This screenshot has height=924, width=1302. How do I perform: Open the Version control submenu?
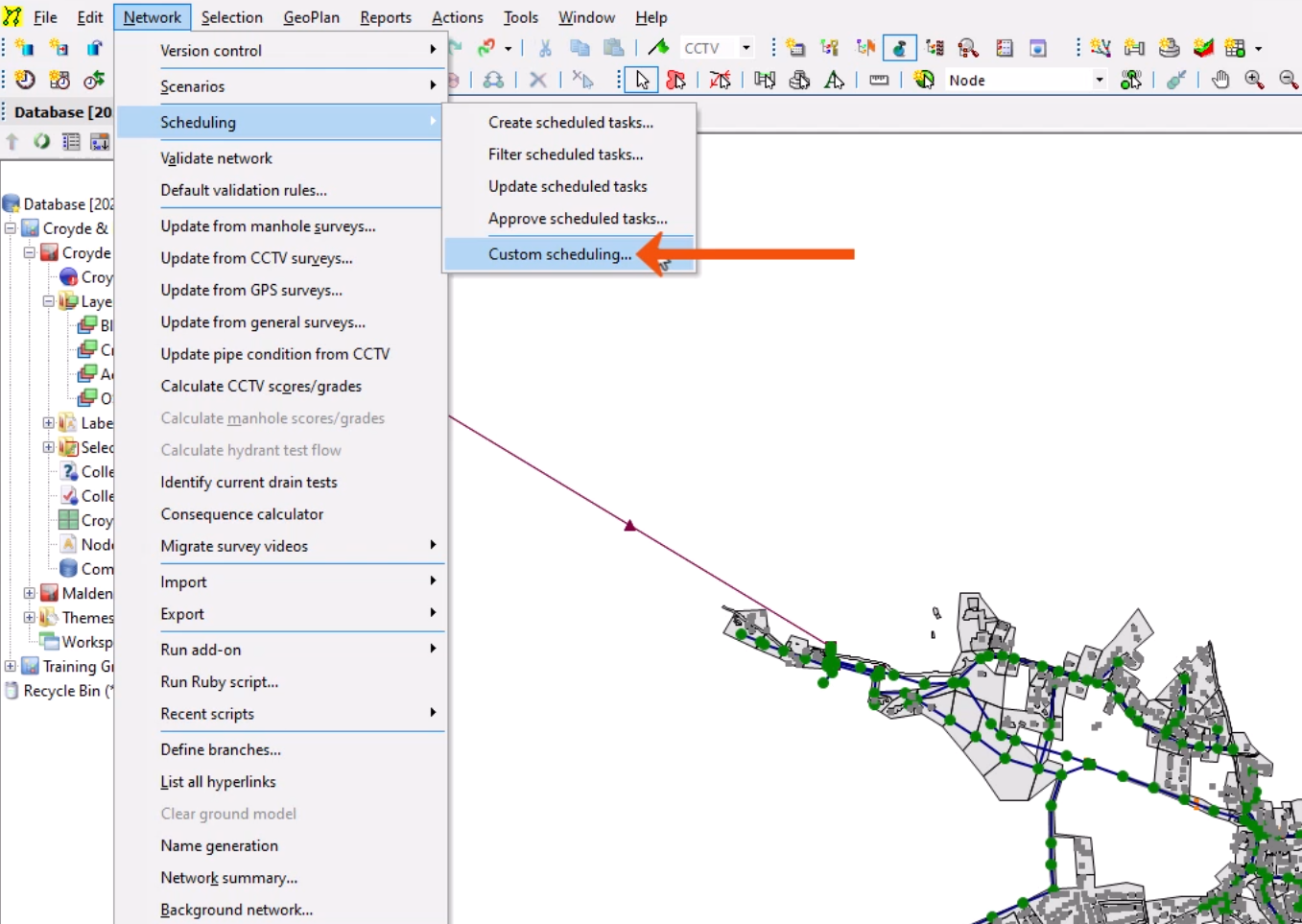211,51
